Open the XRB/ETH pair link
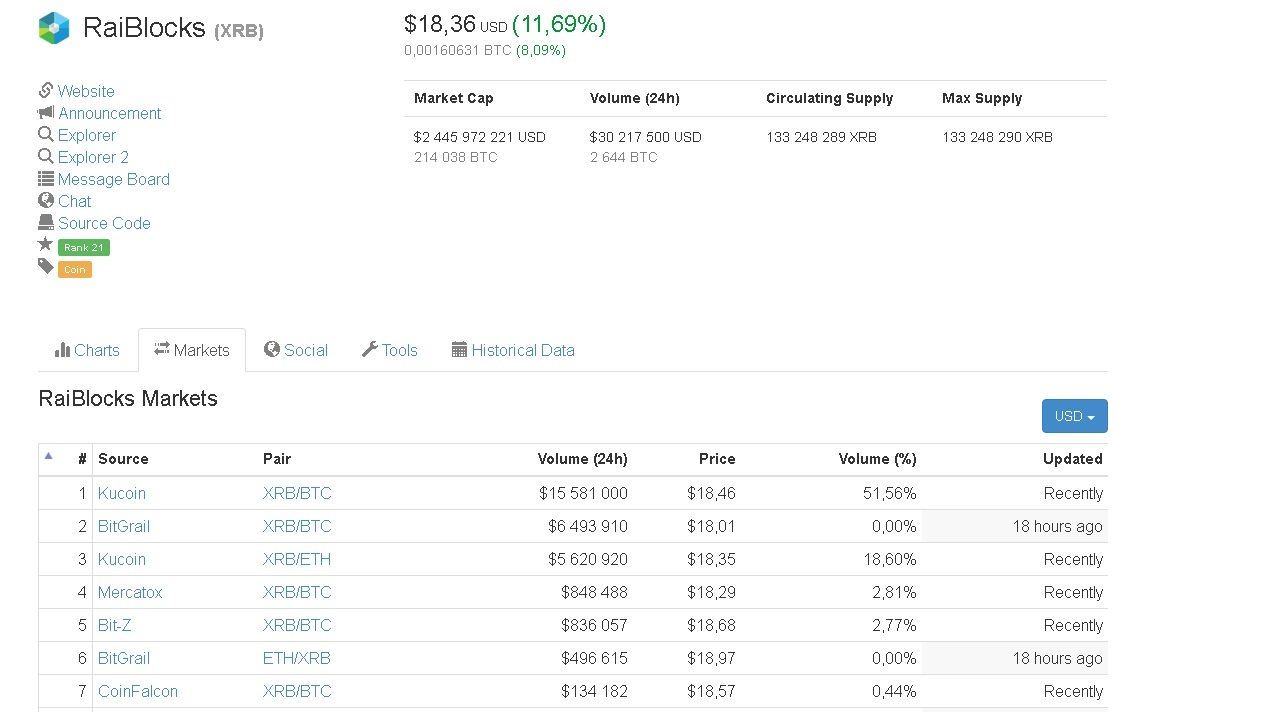 (297, 559)
